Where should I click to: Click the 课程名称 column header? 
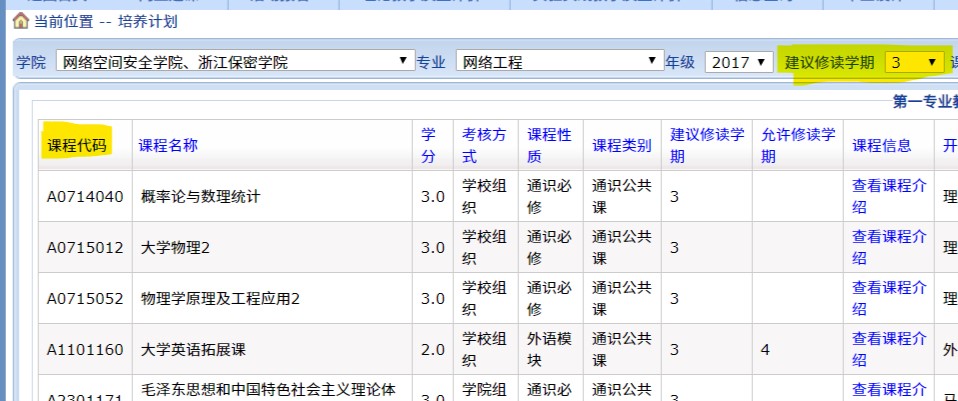coord(168,145)
